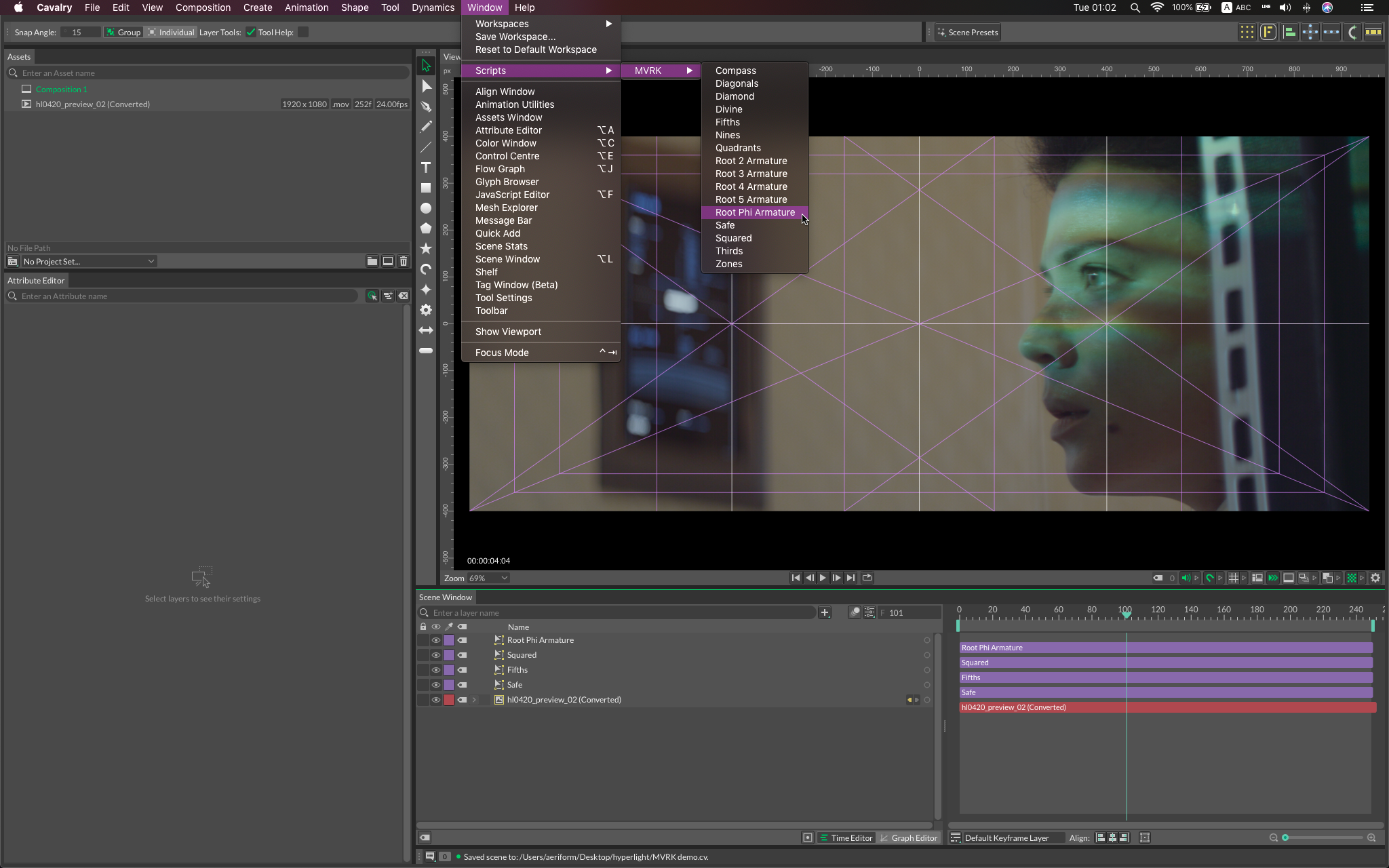Expand the No Project Set dropdown

click(x=151, y=261)
